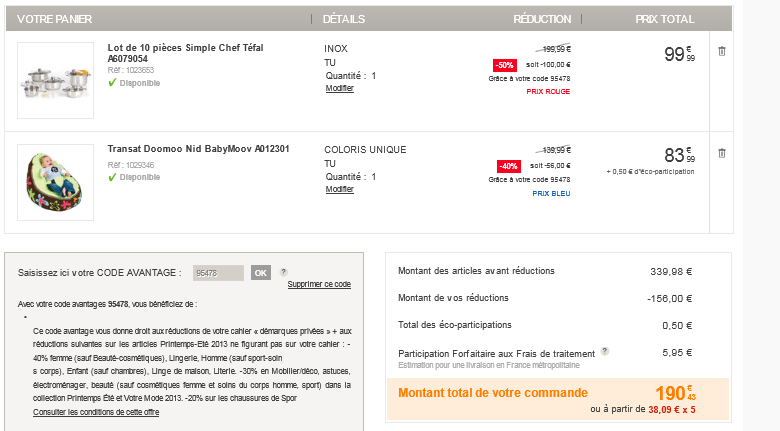Click 'Supprimer ce code' link
The width and height of the screenshot is (780, 431).
coord(319,284)
